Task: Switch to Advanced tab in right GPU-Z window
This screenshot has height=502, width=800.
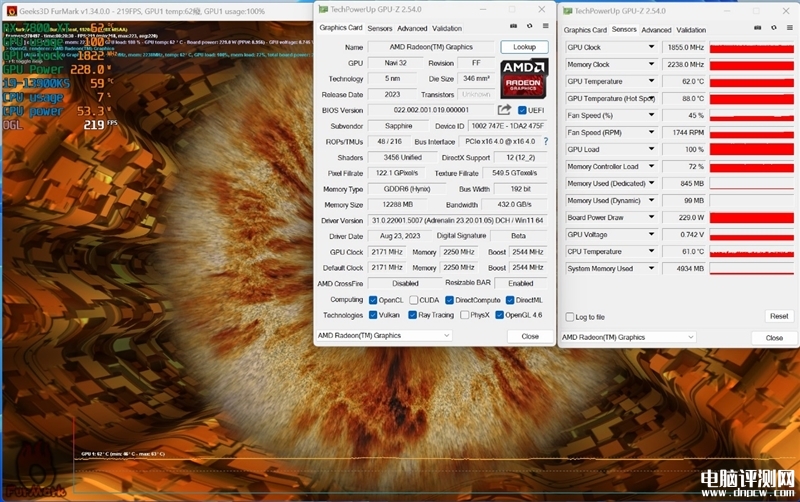Action: [657, 30]
